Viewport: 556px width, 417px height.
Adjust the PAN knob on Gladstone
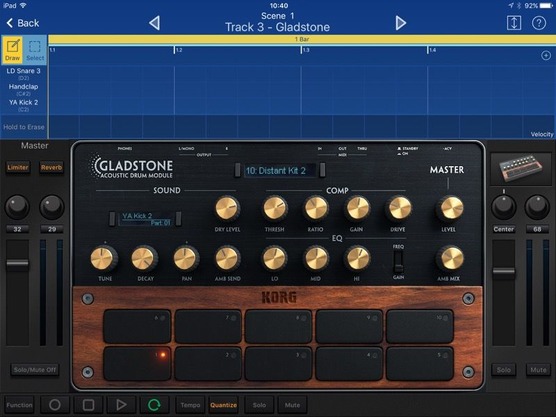(x=185, y=258)
